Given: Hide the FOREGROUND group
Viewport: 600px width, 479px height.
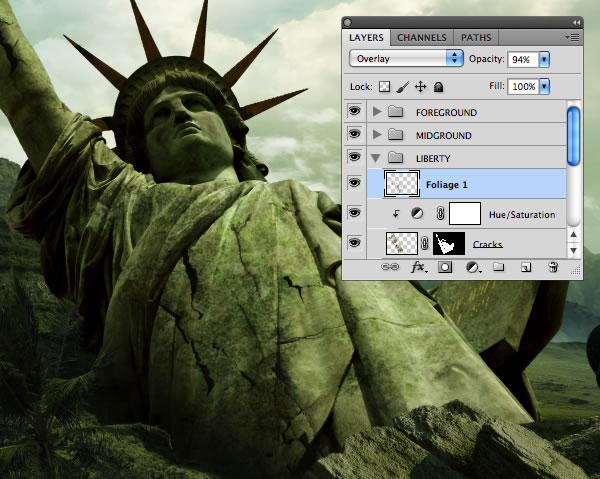Looking at the screenshot, I should click(354, 111).
